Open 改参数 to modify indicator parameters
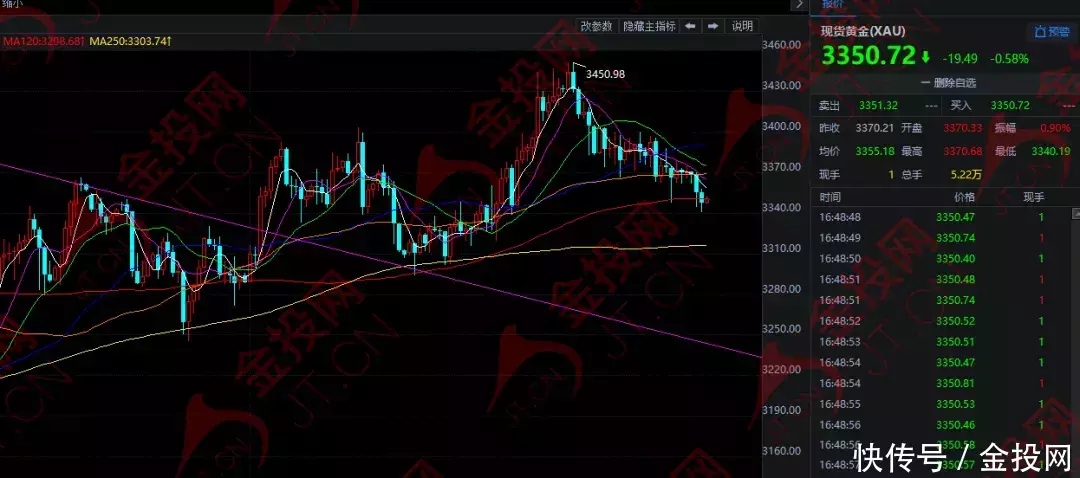This screenshot has height=478, width=1080. tap(598, 26)
